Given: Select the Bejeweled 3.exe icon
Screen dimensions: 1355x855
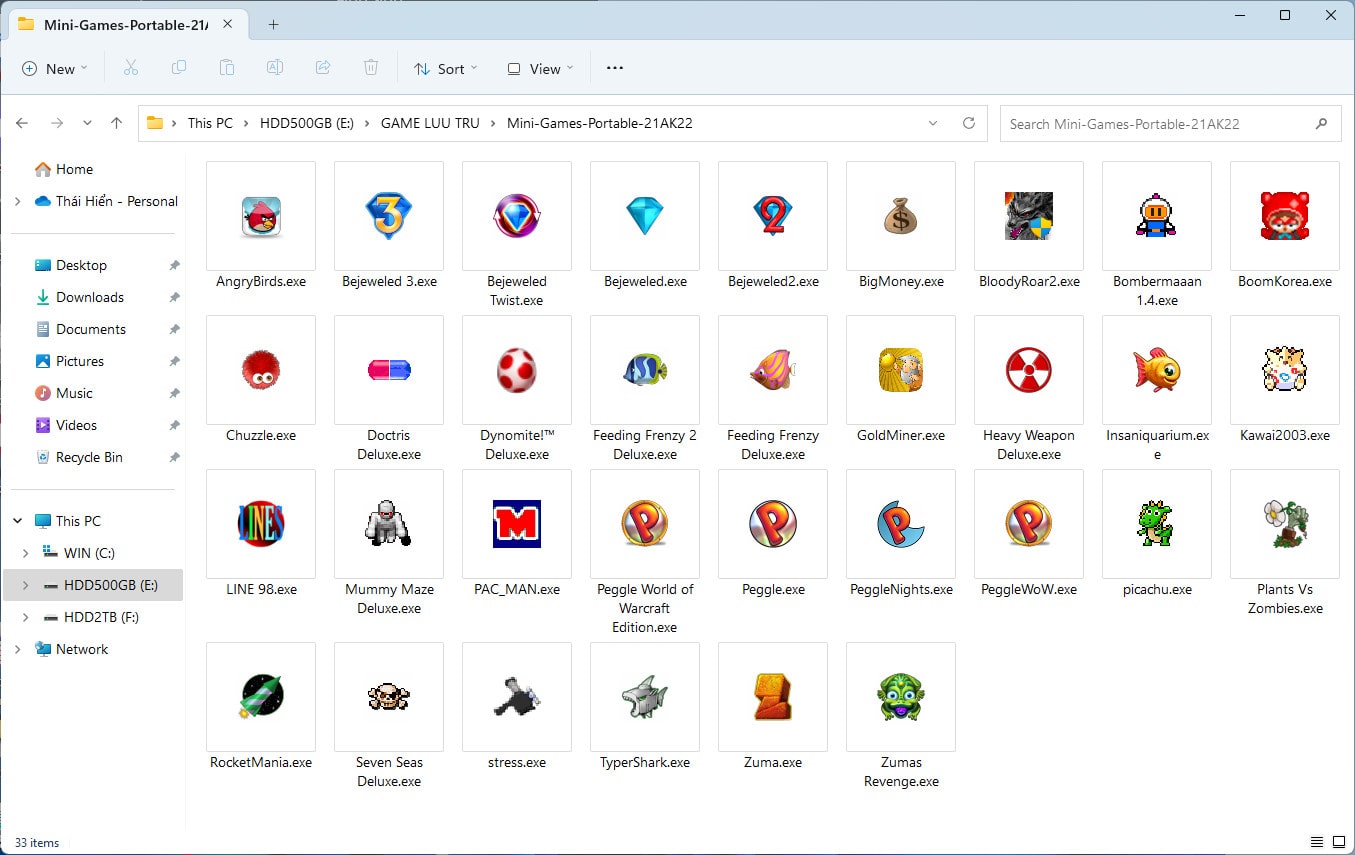Looking at the screenshot, I should tap(389, 216).
